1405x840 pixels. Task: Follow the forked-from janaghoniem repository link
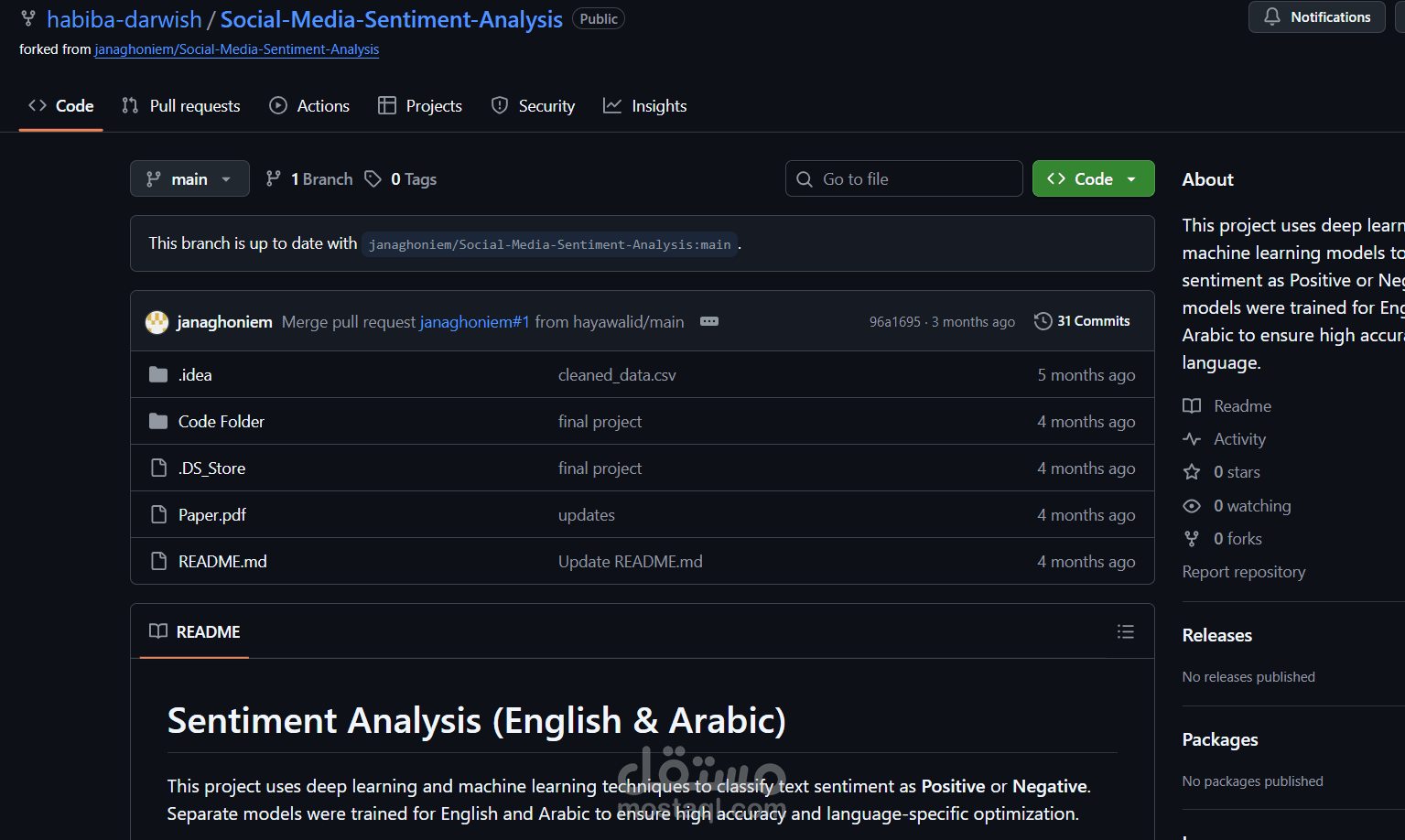coord(237,49)
